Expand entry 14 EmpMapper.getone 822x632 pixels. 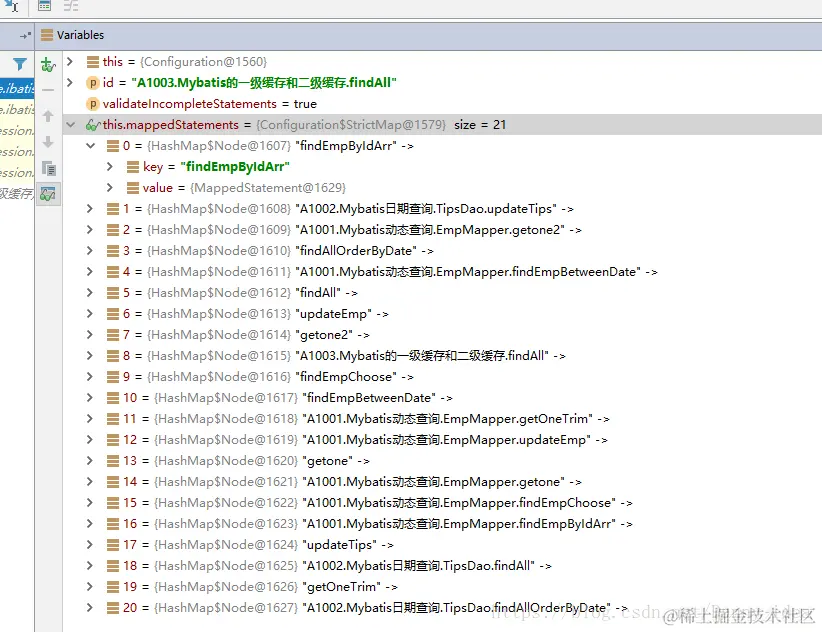pos(90,481)
